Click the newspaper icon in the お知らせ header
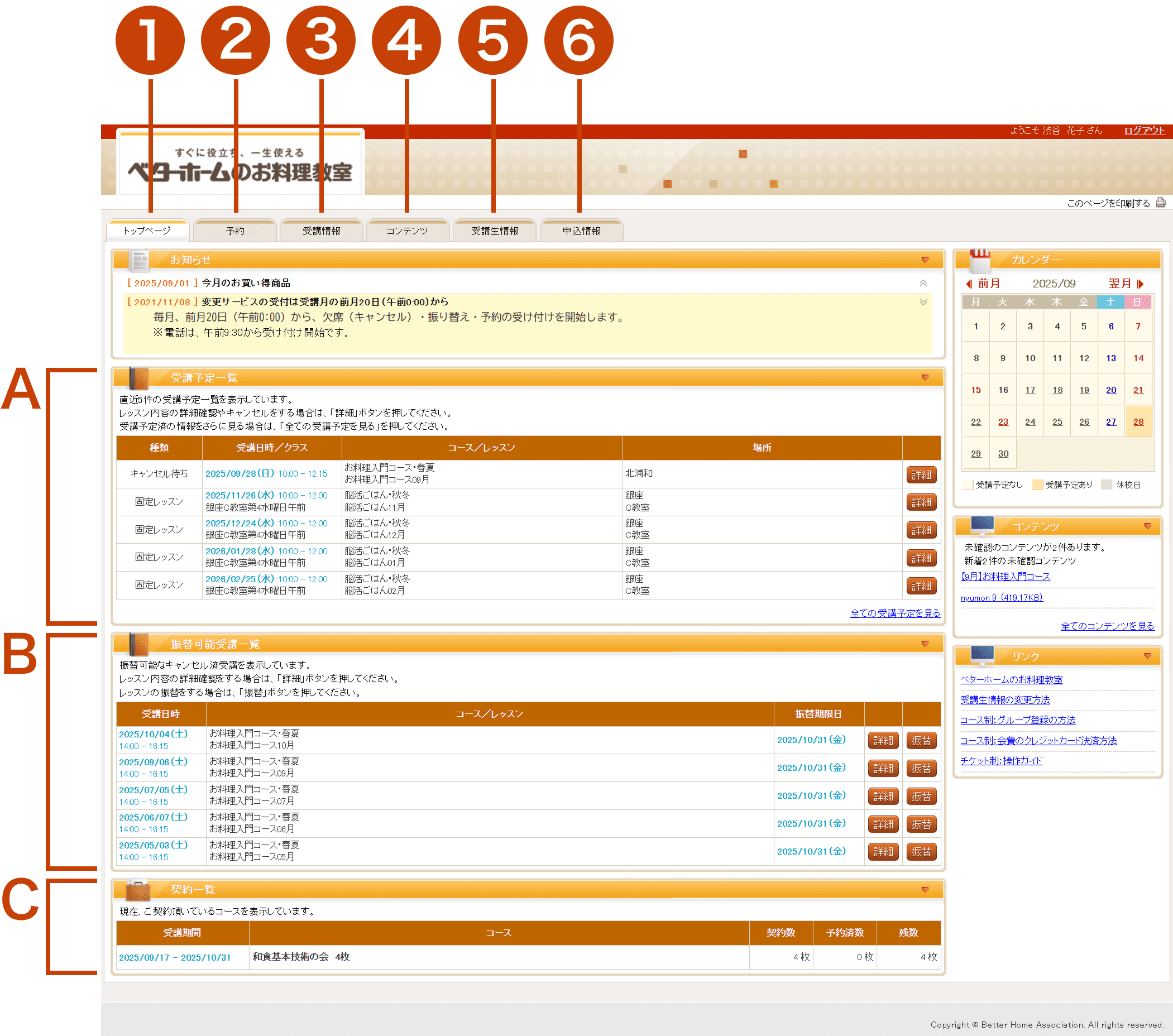 pyautogui.click(x=138, y=261)
